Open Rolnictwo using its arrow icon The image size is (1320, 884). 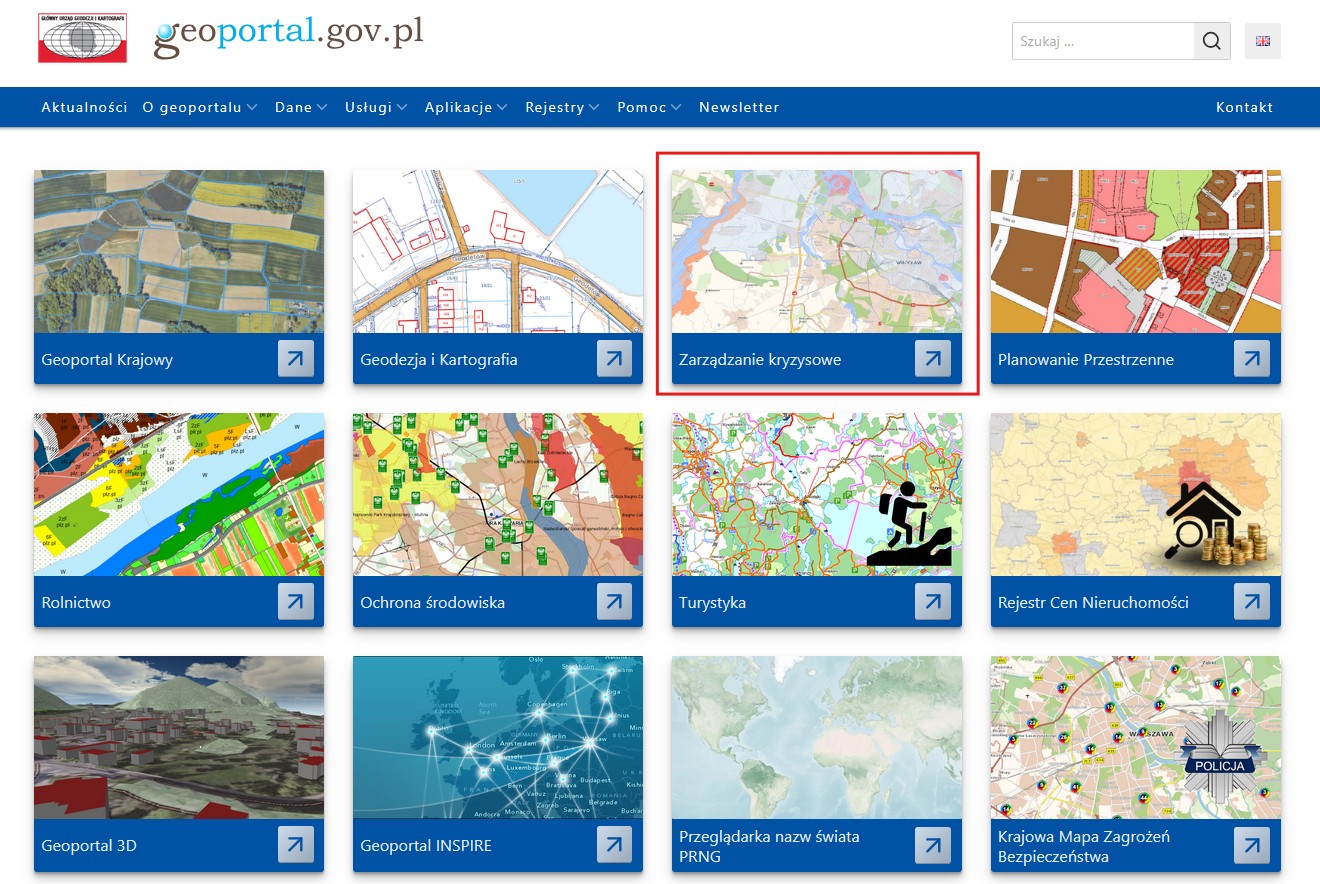tap(295, 601)
